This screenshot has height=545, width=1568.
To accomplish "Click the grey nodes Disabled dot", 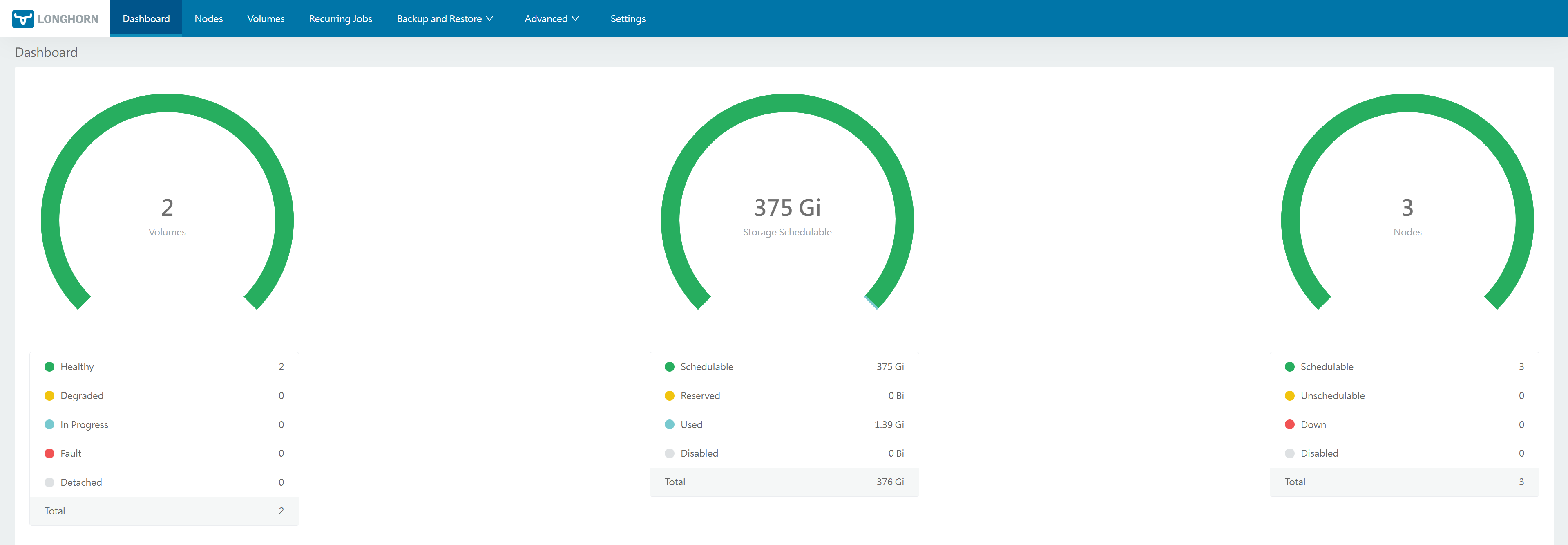I will (x=1289, y=453).
